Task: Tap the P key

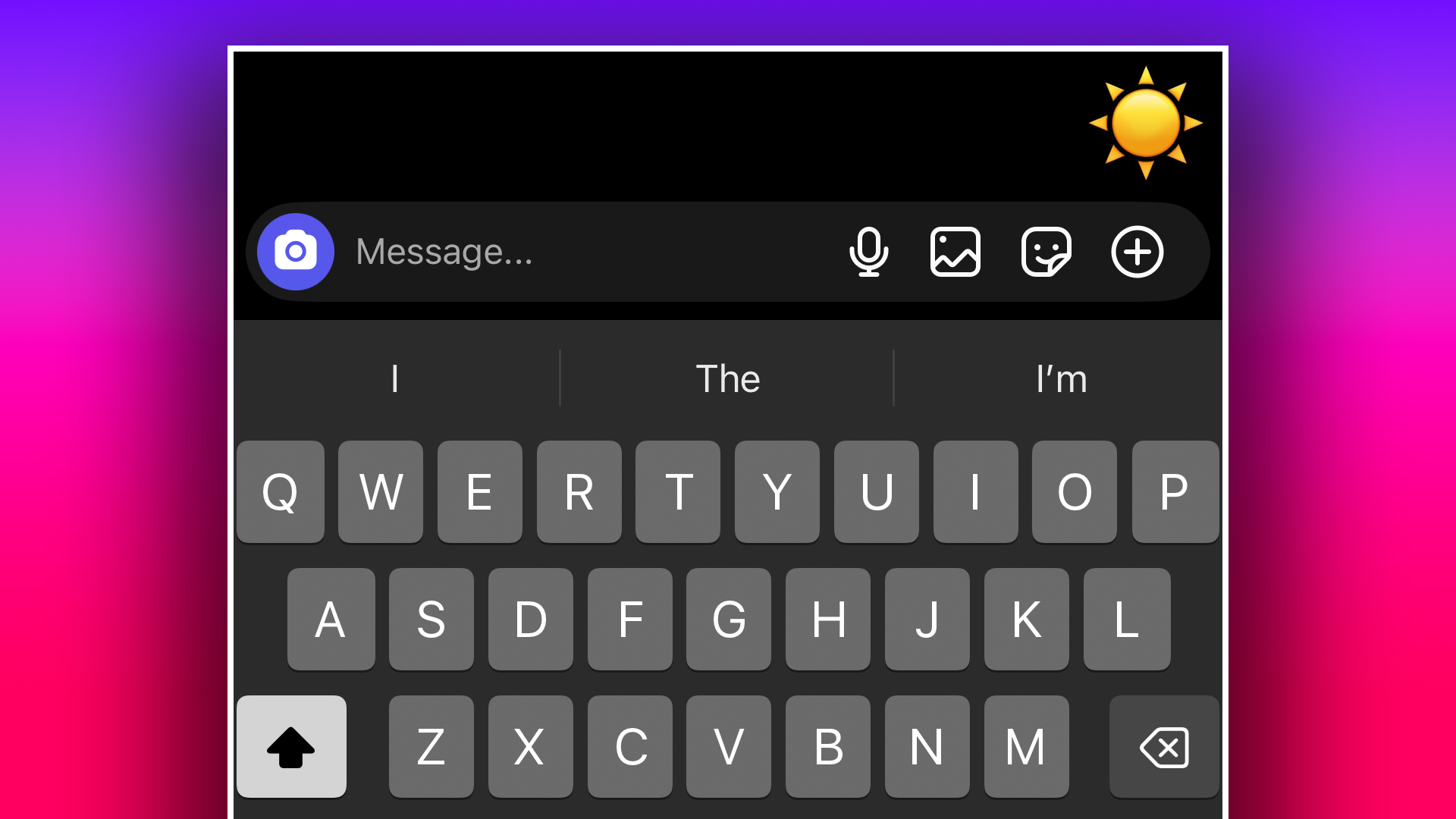Action: pyautogui.click(x=1175, y=492)
